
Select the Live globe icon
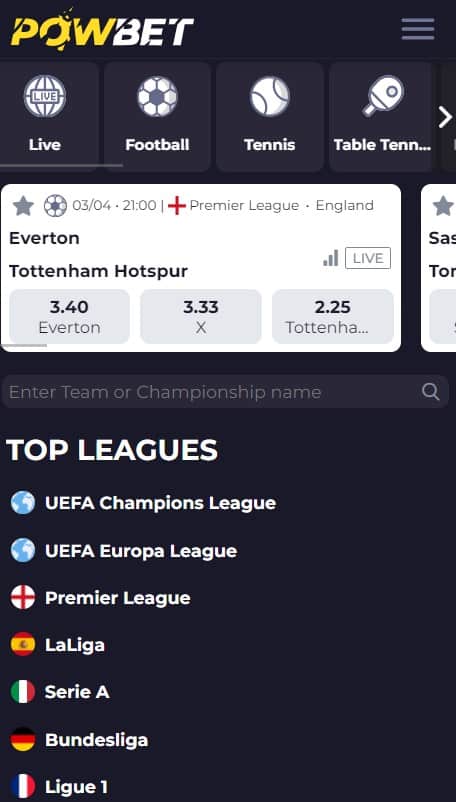45,96
